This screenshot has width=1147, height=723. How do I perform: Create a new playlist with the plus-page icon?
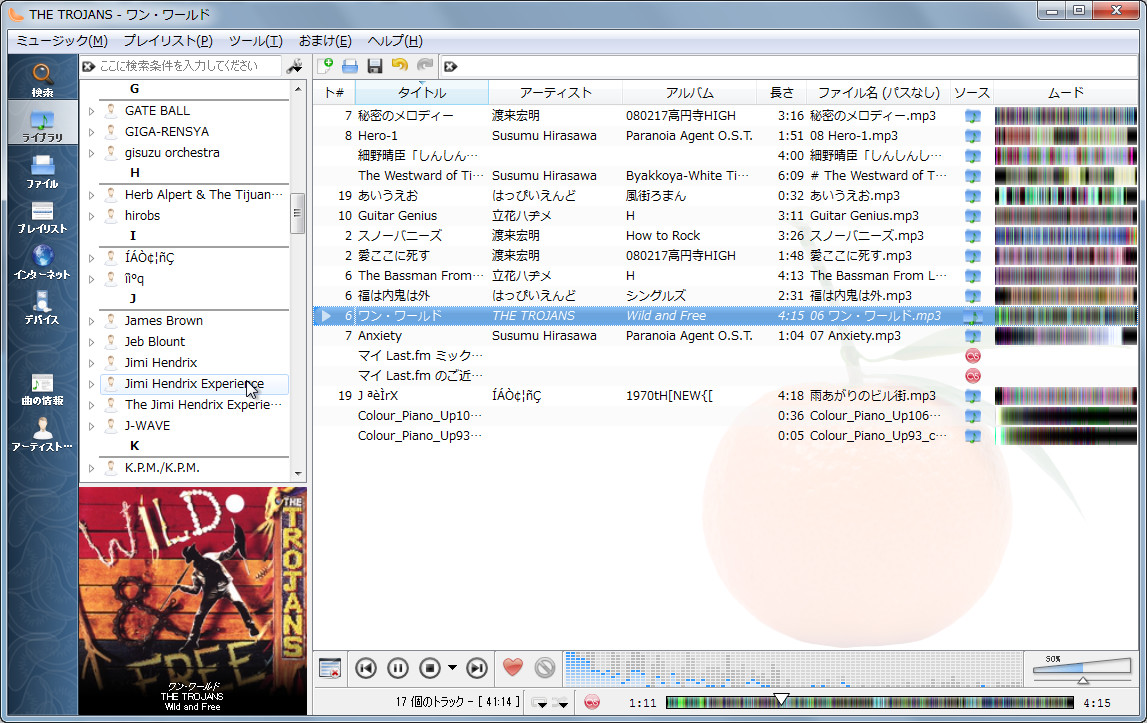click(325, 66)
